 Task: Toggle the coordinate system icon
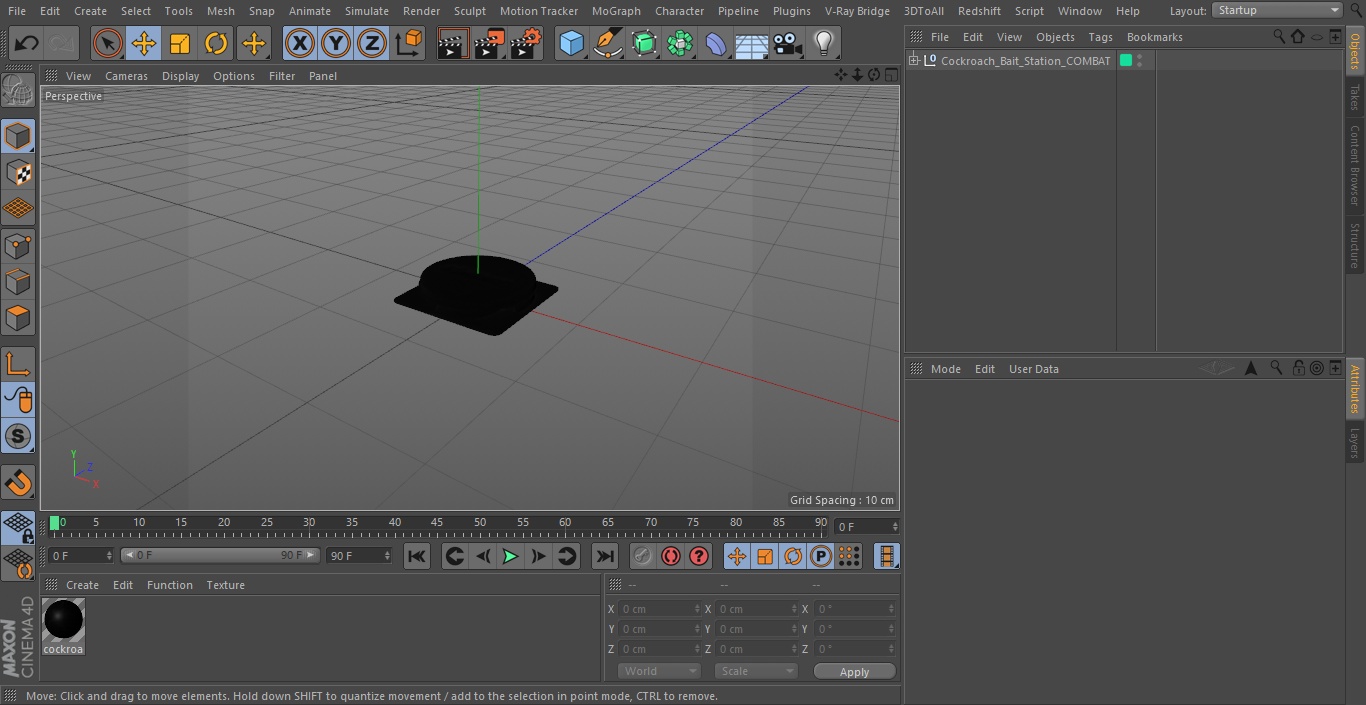[x=409, y=43]
